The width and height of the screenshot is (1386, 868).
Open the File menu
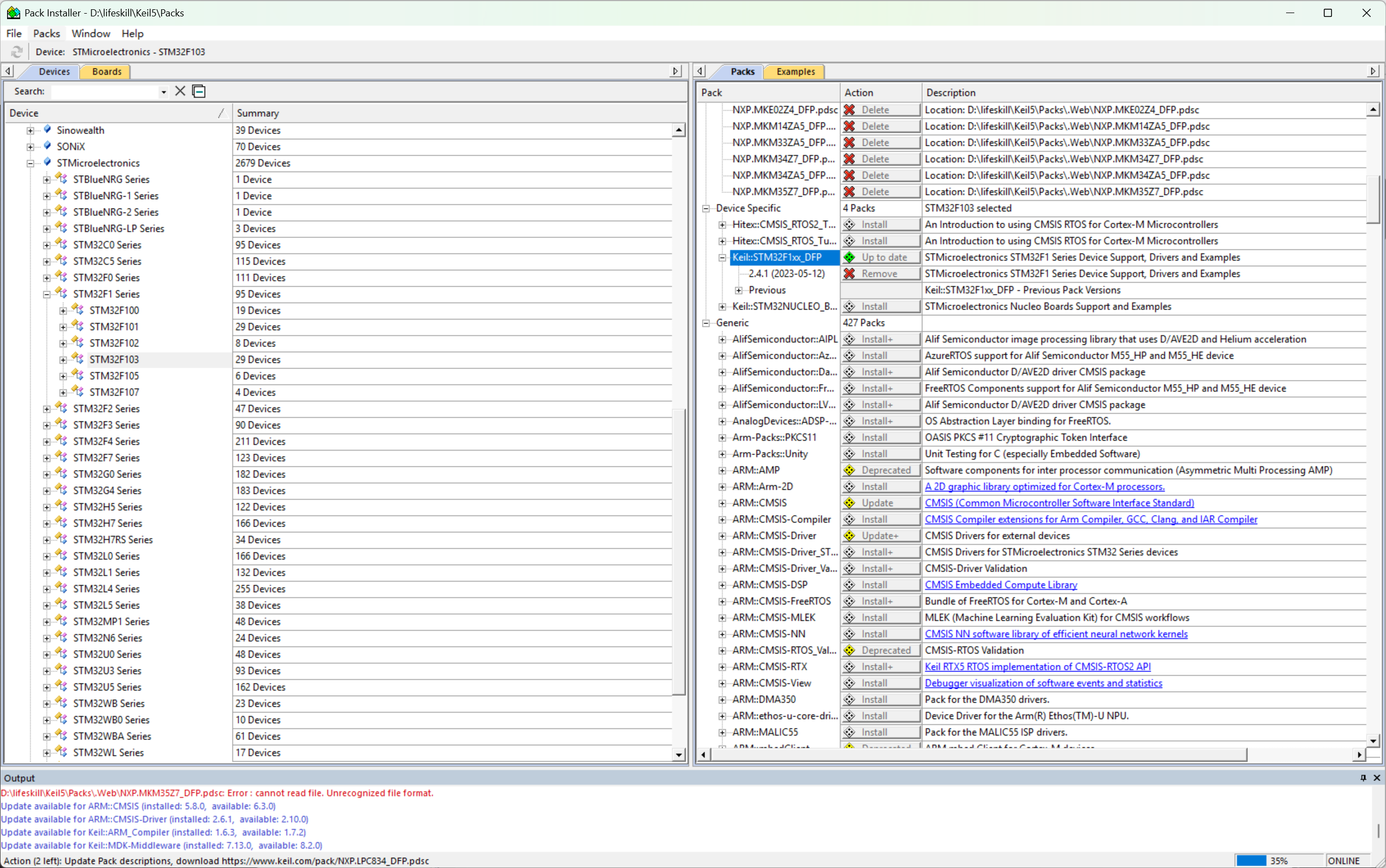coord(14,33)
